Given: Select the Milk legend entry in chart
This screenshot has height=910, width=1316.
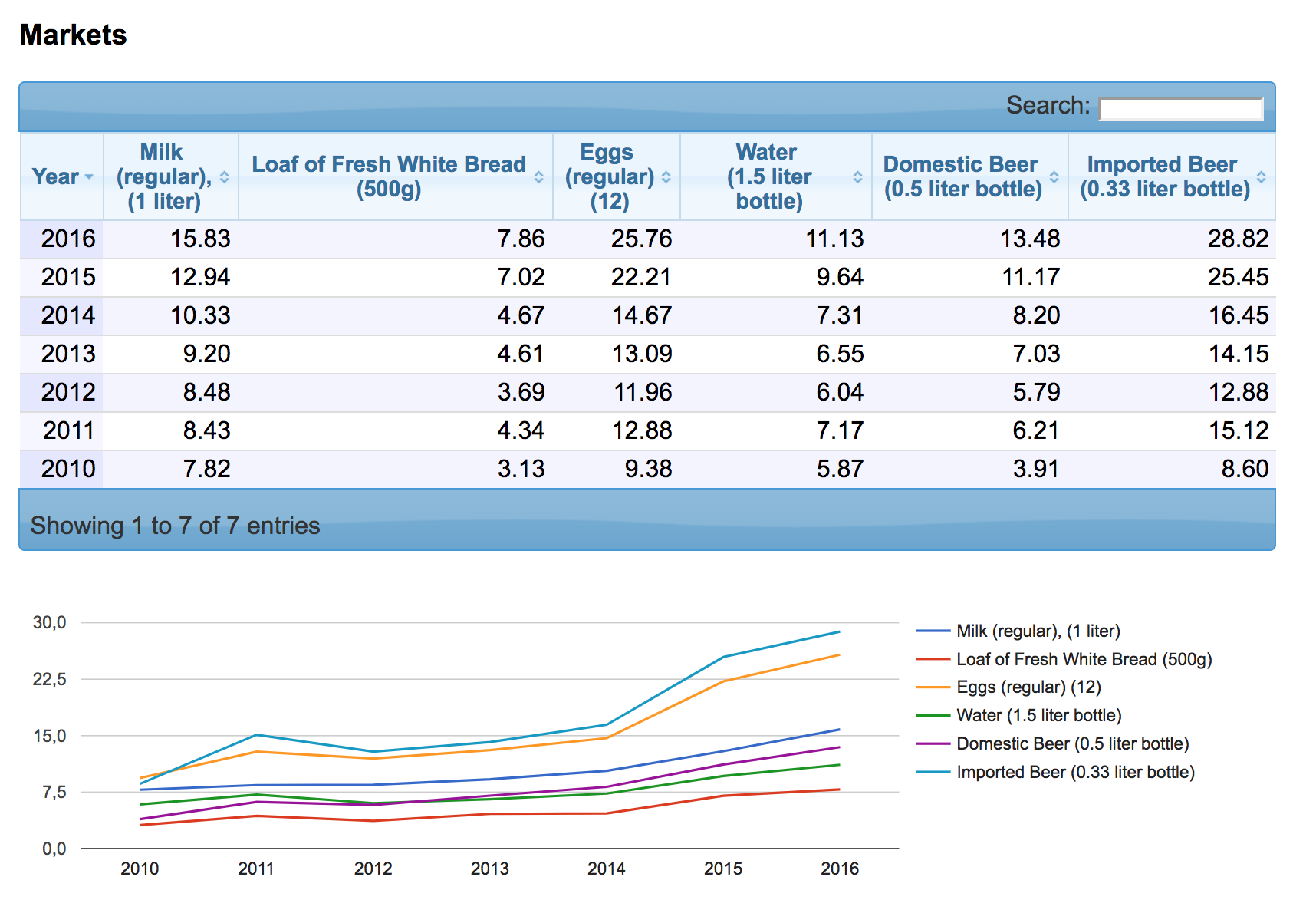Looking at the screenshot, I should (x=1038, y=631).
